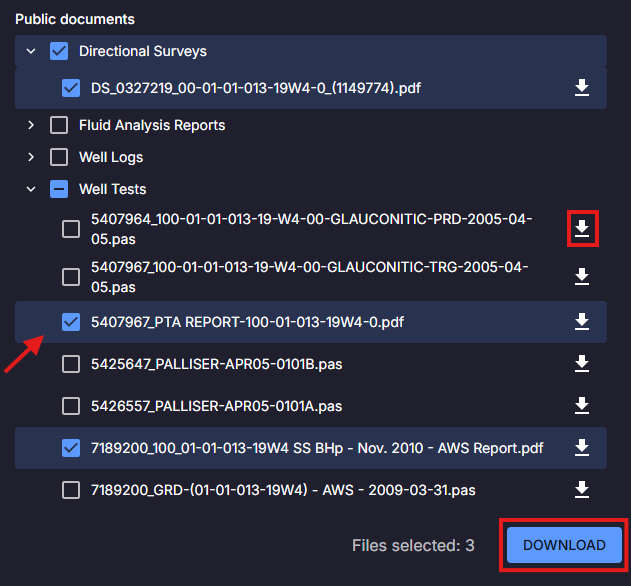
Task: Expand the Fluid Analysis Reports folder
Action: pos(31,125)
